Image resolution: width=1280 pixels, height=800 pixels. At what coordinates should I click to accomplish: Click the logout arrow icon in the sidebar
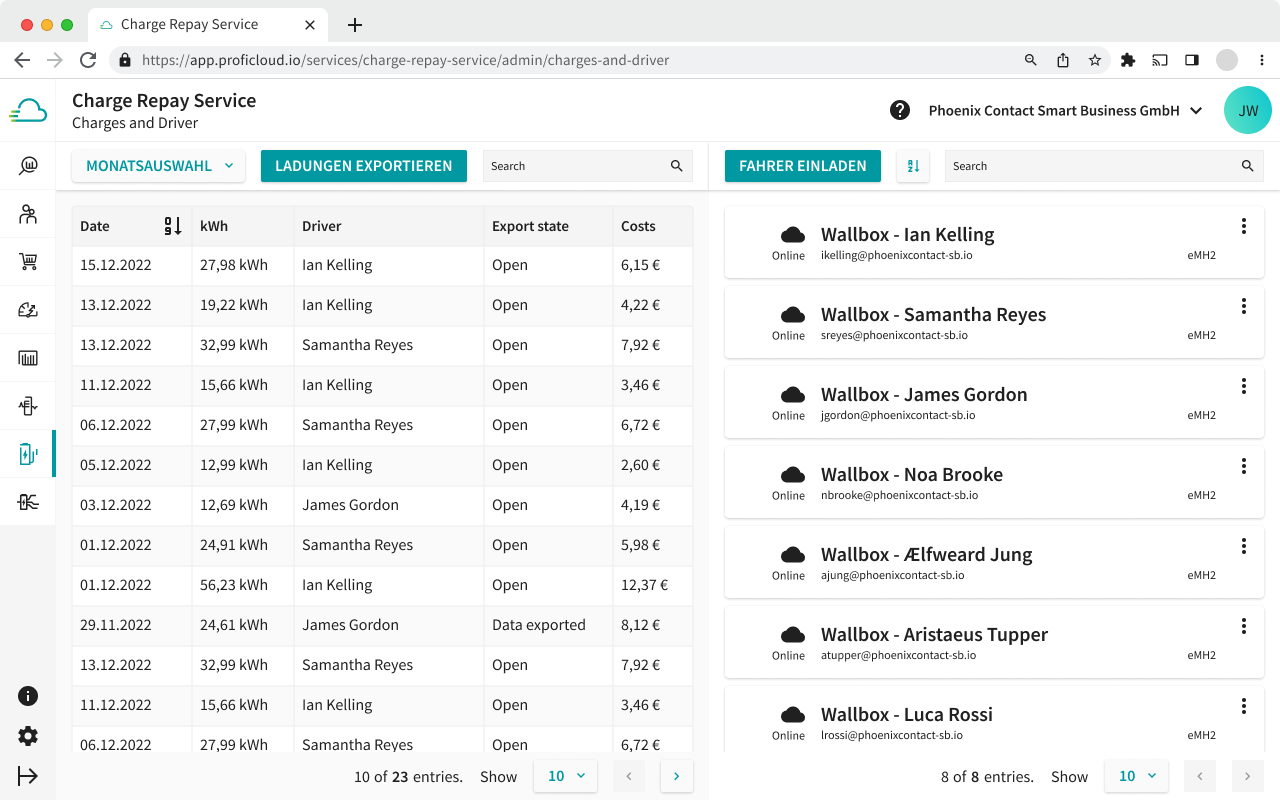[27, 775]
